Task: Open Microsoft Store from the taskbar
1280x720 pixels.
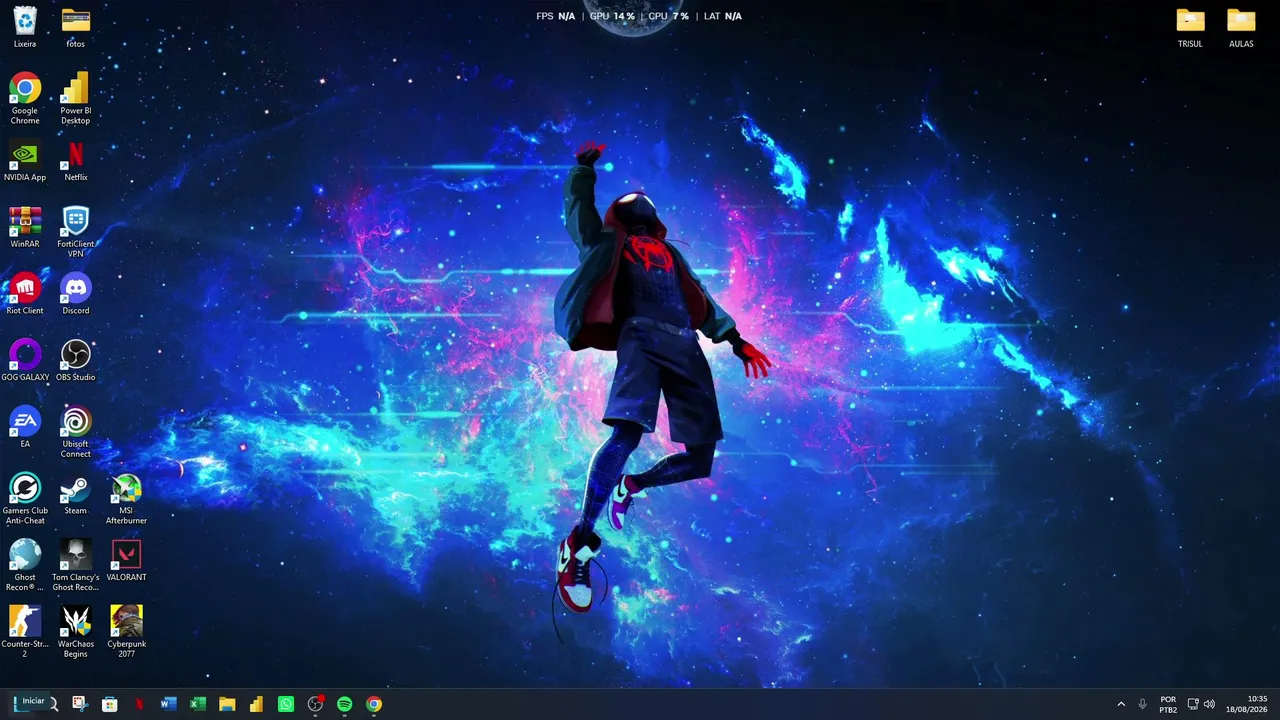Action: click(109, 704)
